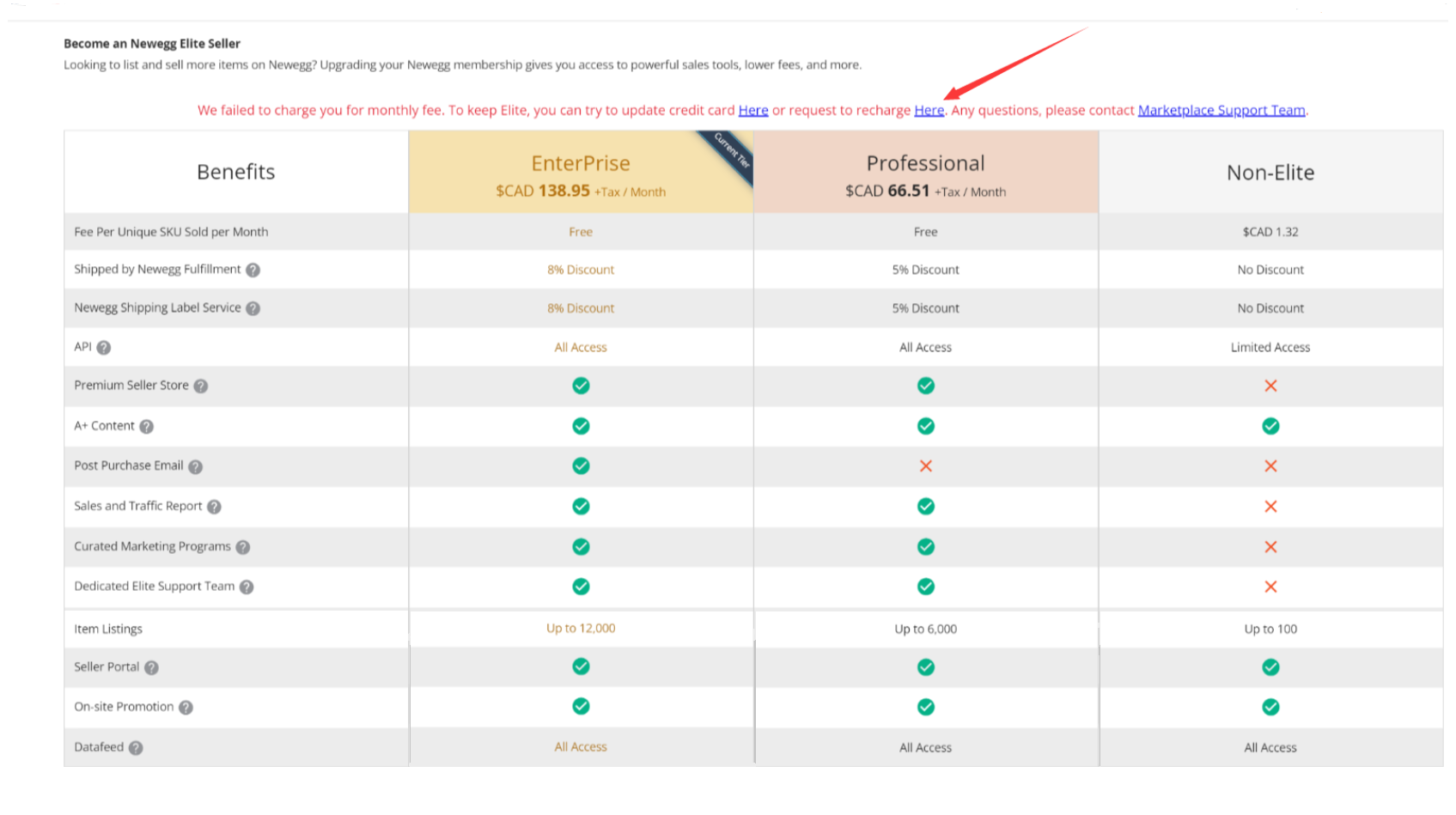Click help icon beside Shipped by Newegg Fulfillment

(253, 270)
